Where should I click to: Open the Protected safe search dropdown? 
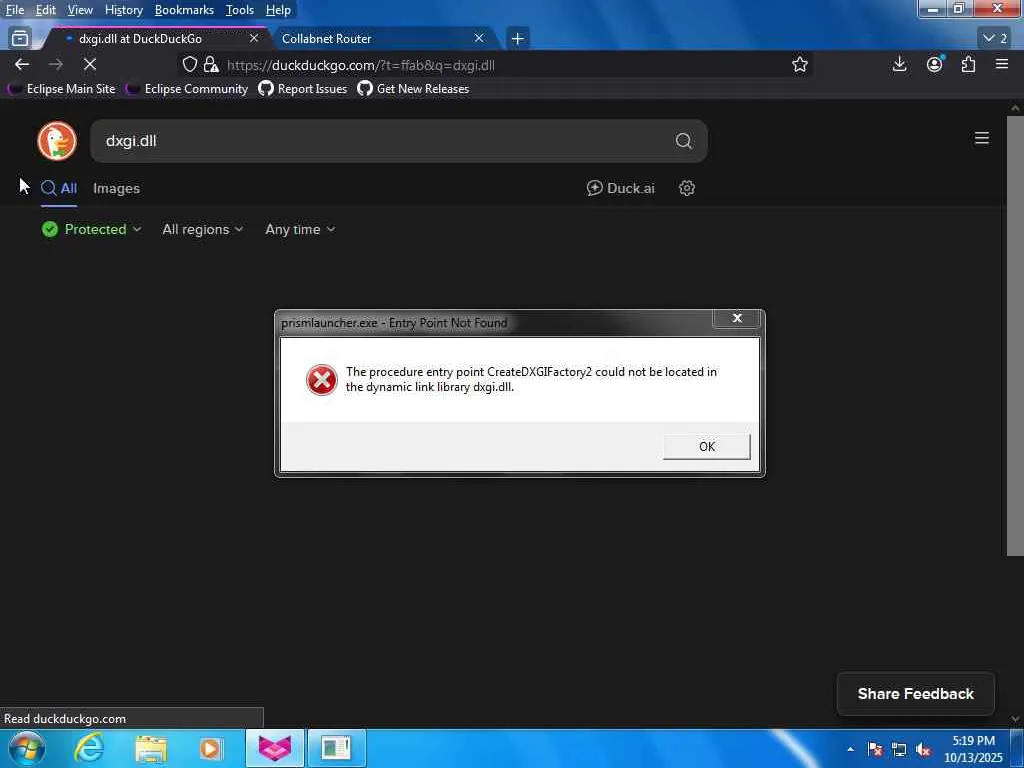click(91, 229)
